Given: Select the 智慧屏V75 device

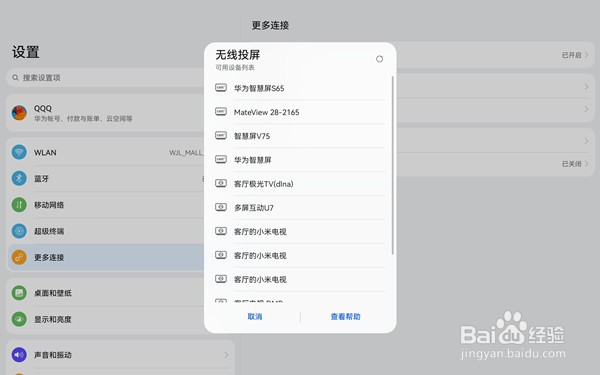Looking at the screenshot, I should tap(300, 136).
